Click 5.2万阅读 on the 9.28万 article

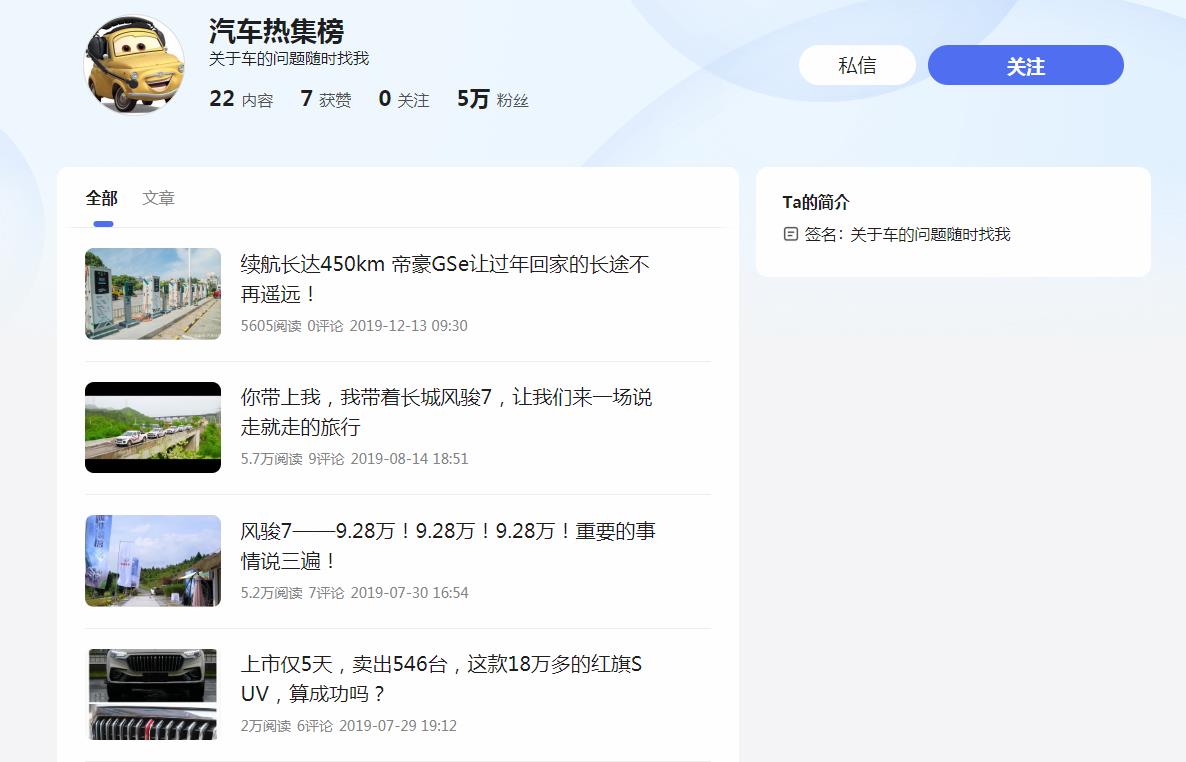tap(272, 592)
